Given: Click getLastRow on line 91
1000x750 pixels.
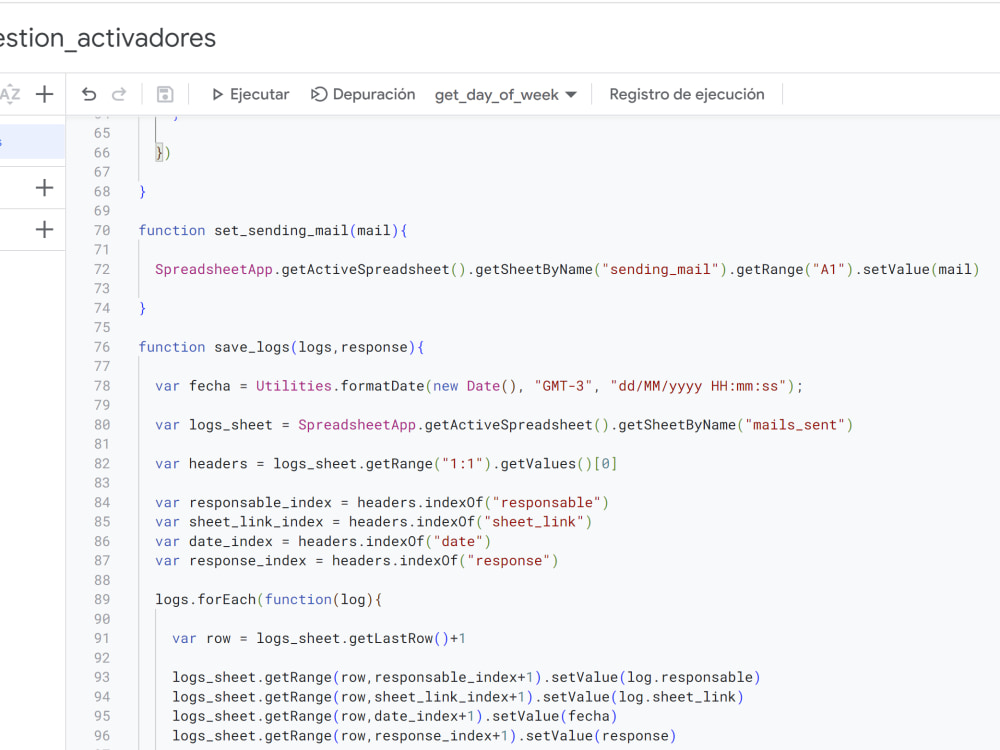Looking at the screenshot, I should (x=391, y=638).
